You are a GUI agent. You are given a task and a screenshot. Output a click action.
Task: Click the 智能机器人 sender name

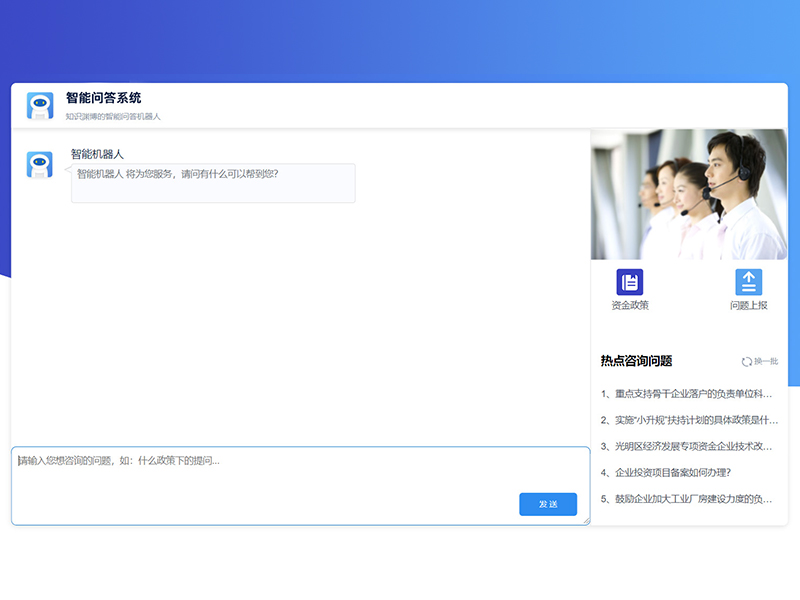pos(97,154)
